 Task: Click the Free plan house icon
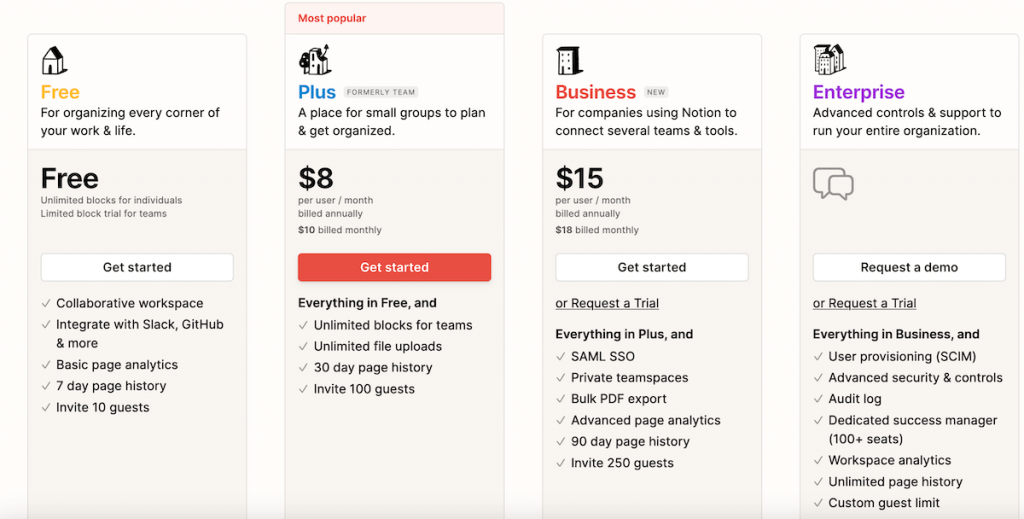pyautogui.click(x=54, y=60)
